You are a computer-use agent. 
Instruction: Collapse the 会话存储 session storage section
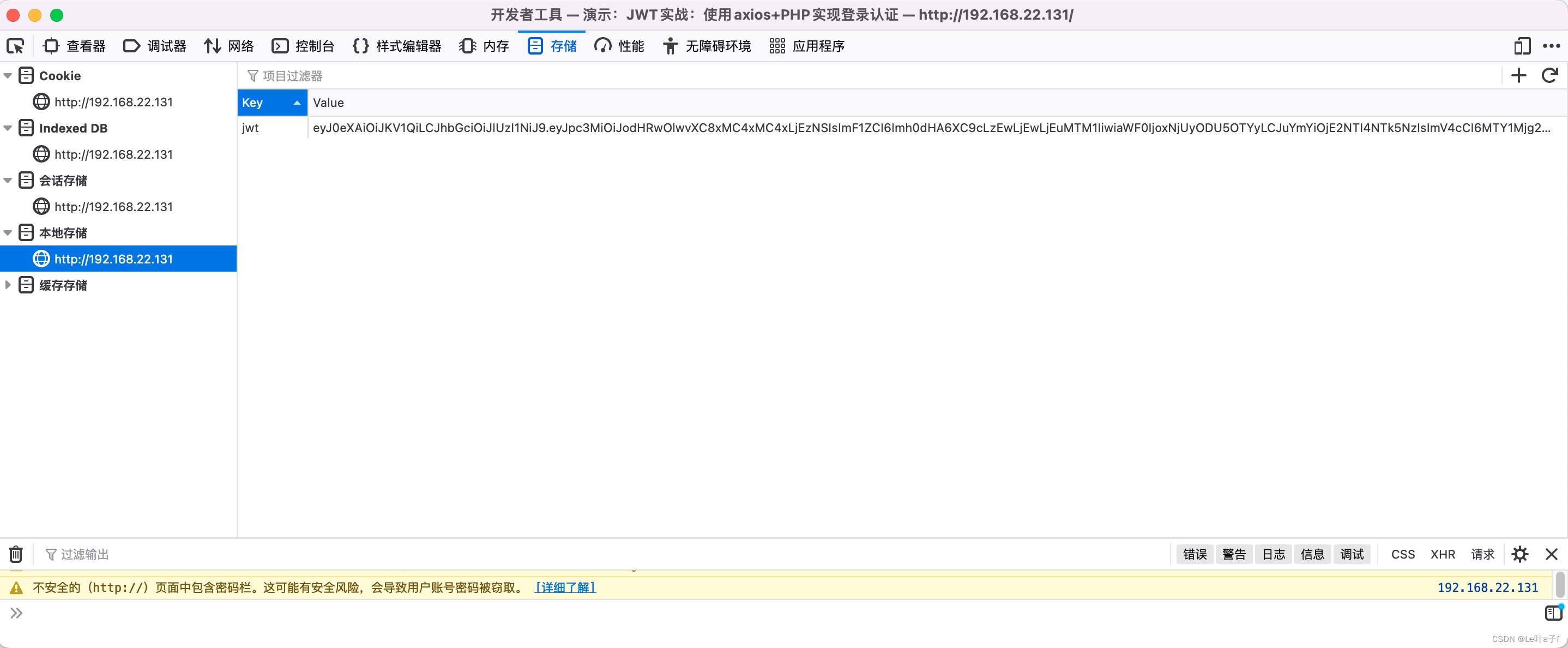tap(8, 181)
